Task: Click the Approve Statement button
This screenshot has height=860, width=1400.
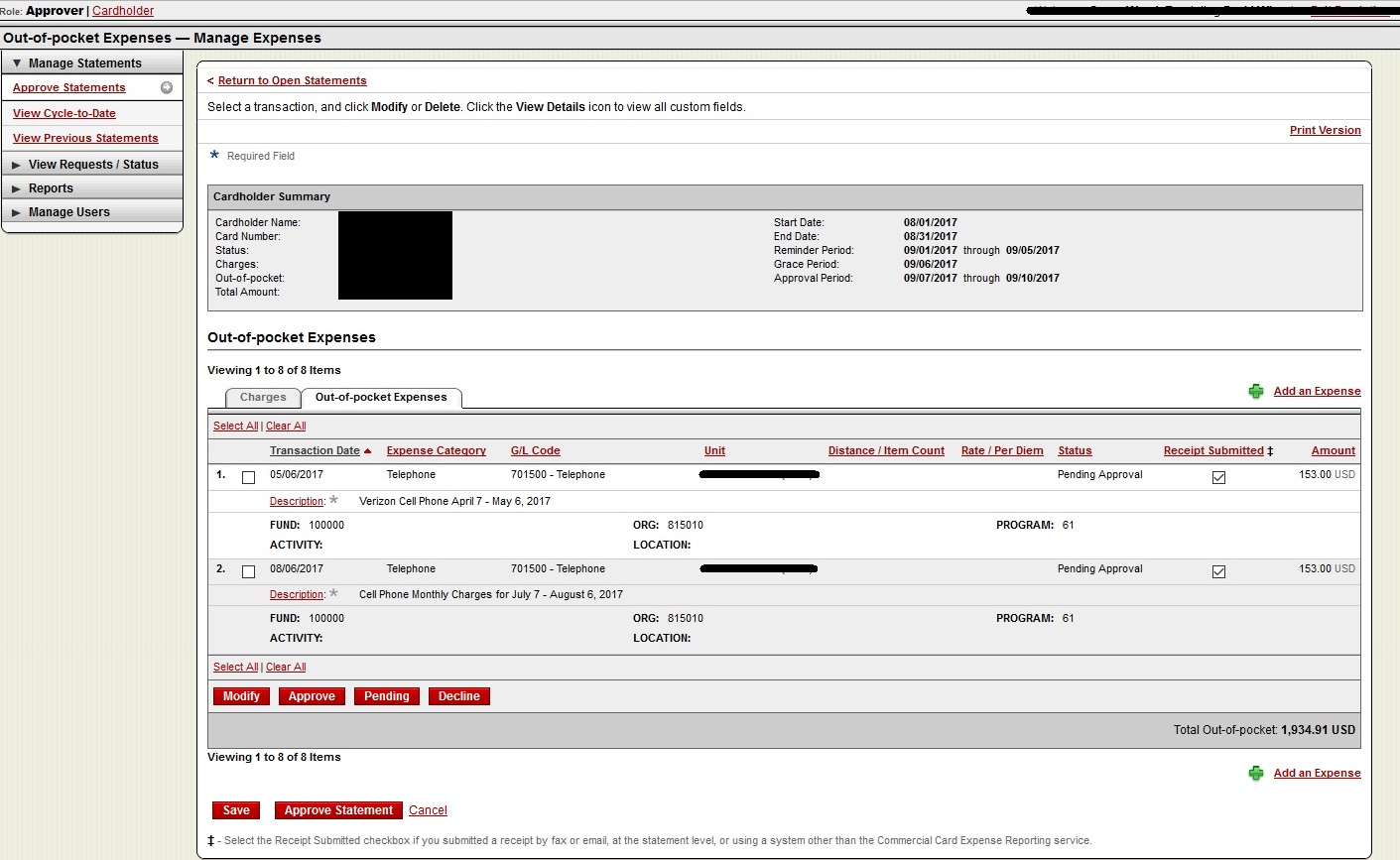Action: point(338,810)
